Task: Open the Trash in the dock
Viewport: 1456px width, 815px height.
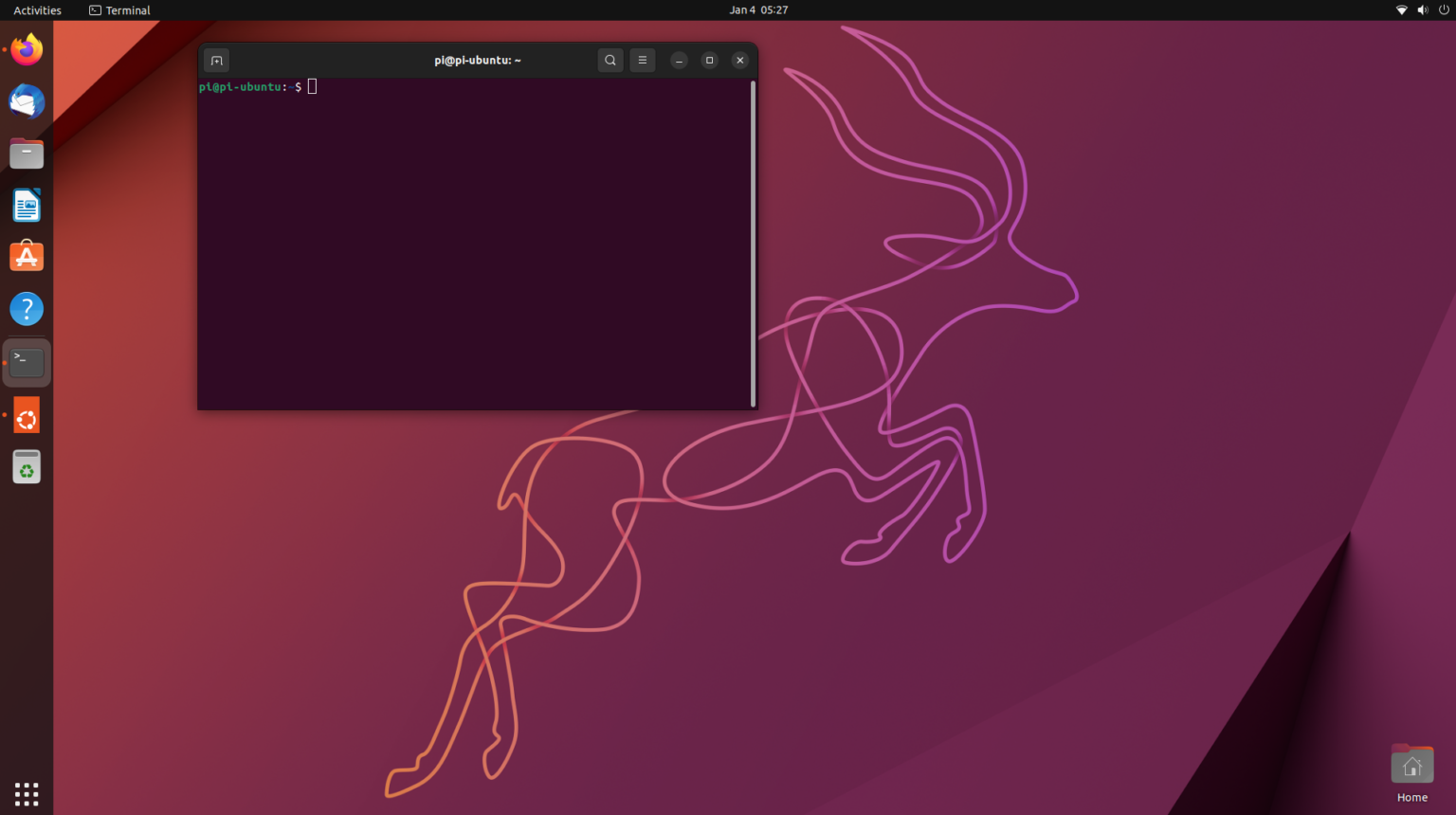Action: click(x=27, y=467)
